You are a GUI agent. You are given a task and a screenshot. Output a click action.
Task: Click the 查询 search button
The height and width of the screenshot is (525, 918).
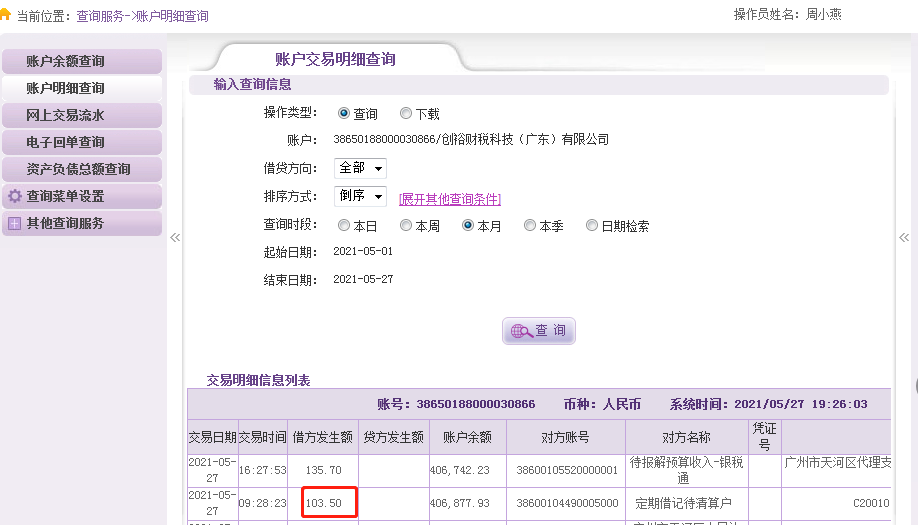[x=539, y=331]
